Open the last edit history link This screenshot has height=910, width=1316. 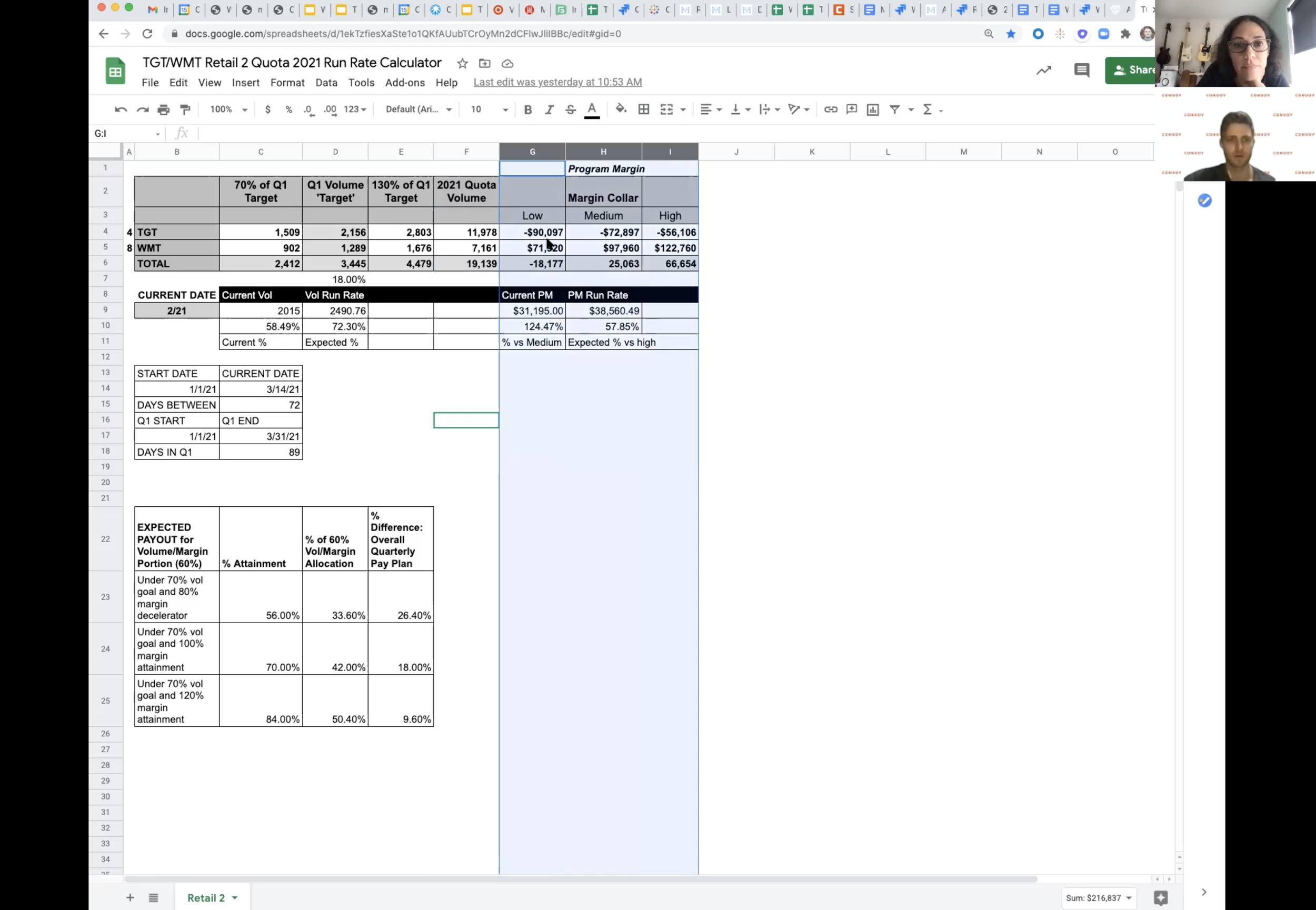tap(557, 82)
